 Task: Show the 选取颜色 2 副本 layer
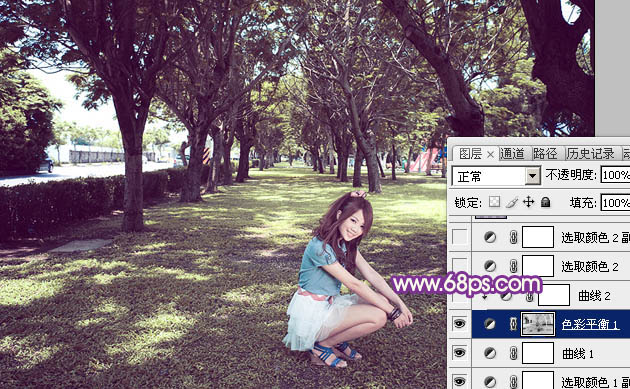click(460, 237)
